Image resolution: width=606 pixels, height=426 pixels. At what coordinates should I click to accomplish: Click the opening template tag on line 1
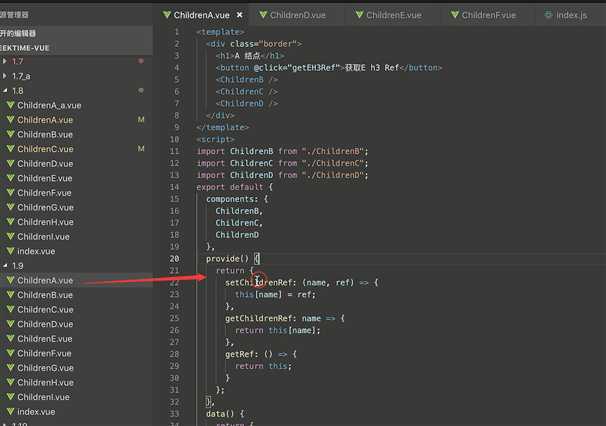click(220, 32)
